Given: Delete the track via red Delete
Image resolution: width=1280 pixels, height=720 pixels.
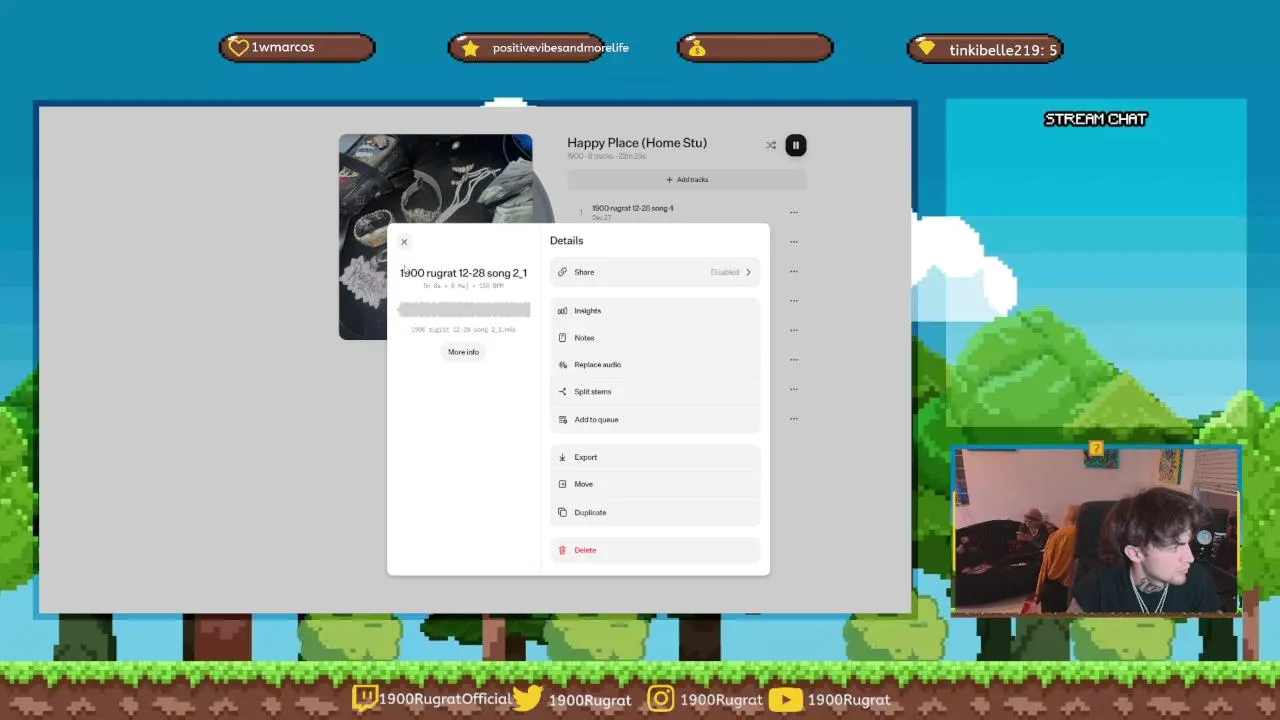Looking at the screenshot, I should (x=655, y=550).
